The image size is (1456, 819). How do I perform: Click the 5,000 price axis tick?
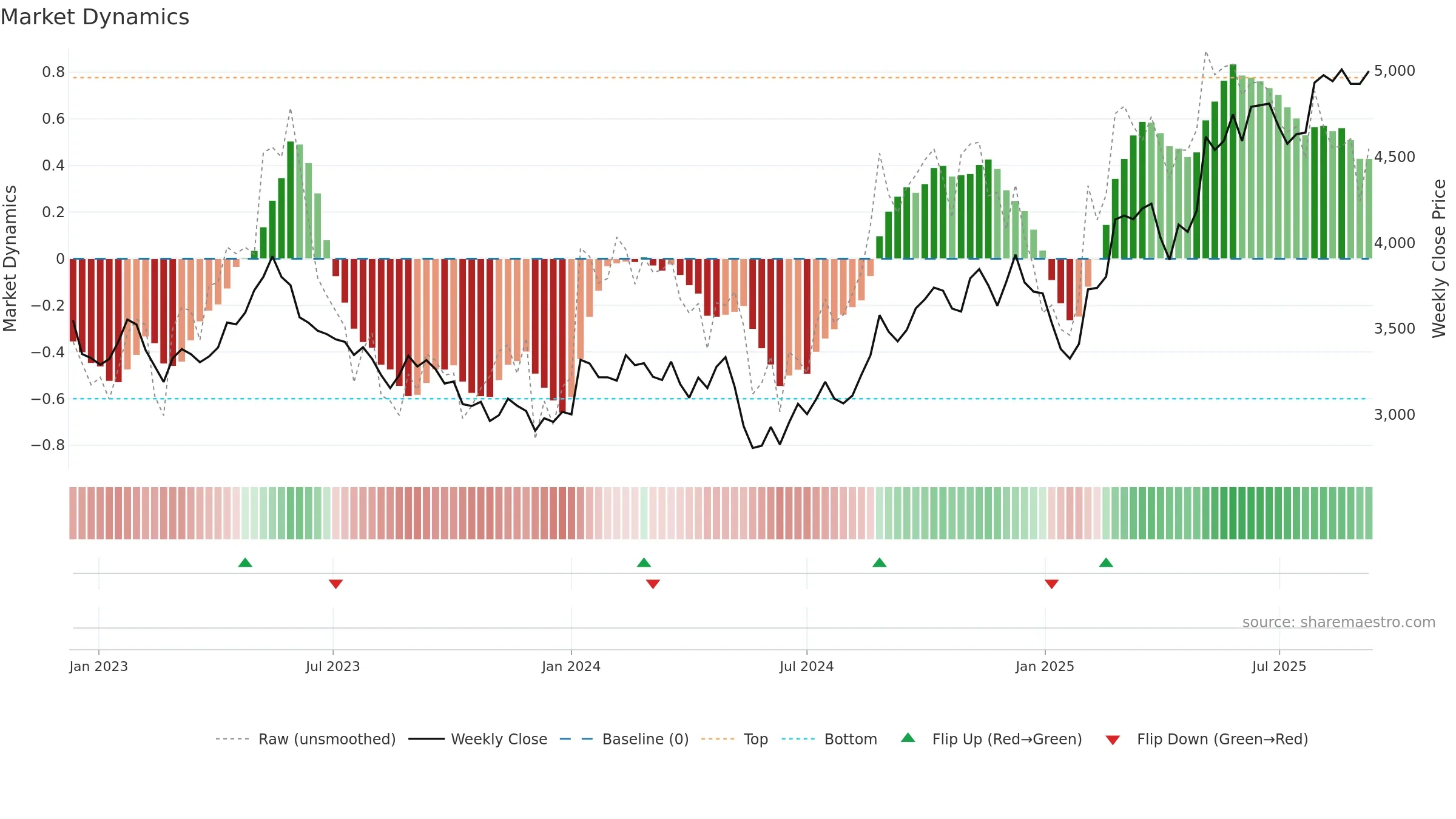[1395, 71]
